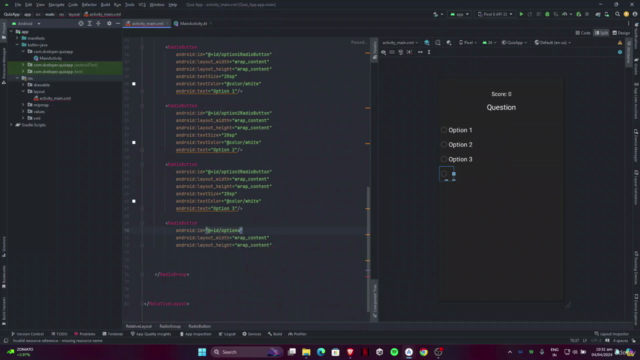
Task: Open the Pixel 8 API 33 device dropdown
Action: (x=495, y=14)
